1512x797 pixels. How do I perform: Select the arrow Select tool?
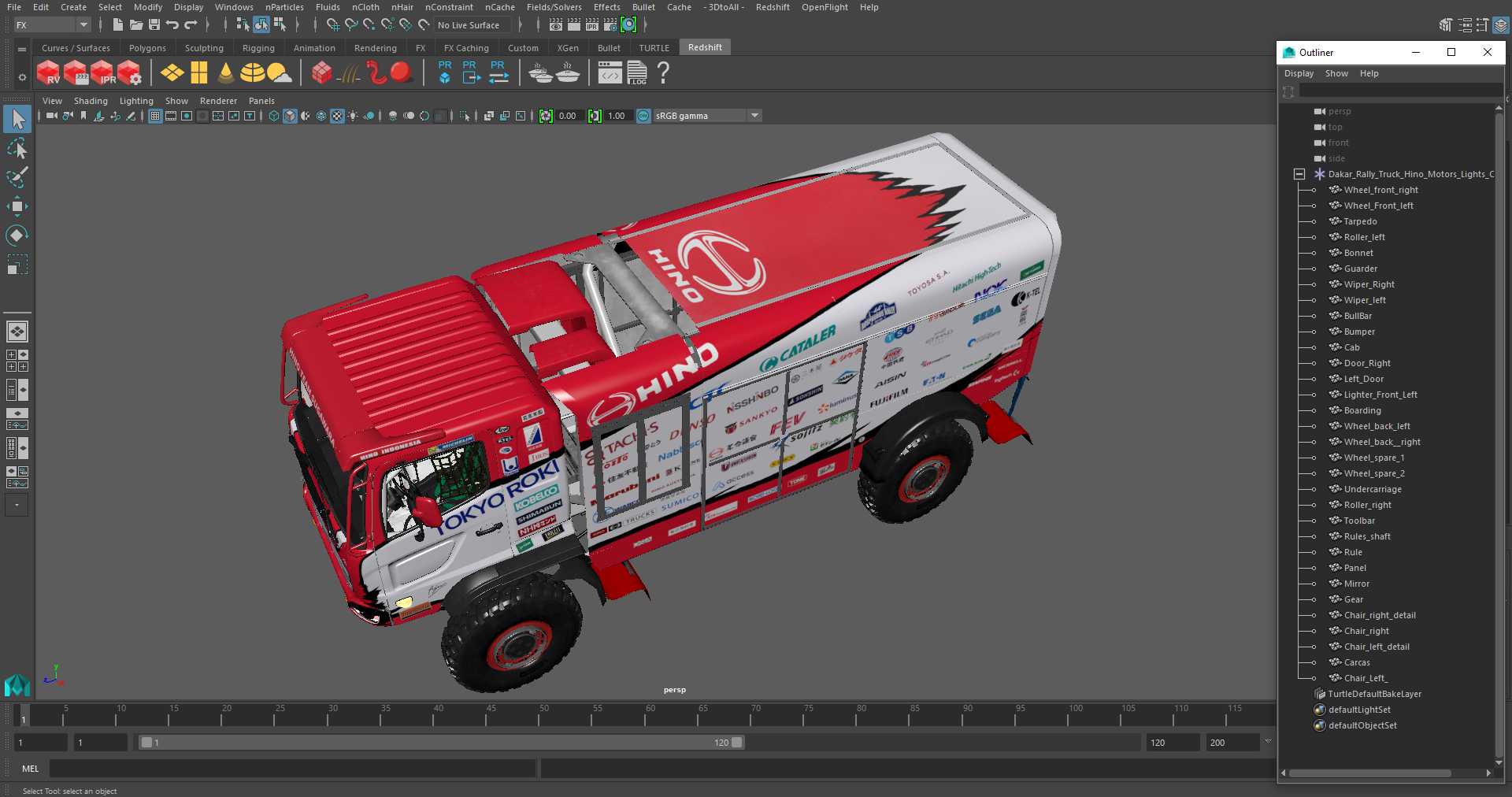(17, 120)
